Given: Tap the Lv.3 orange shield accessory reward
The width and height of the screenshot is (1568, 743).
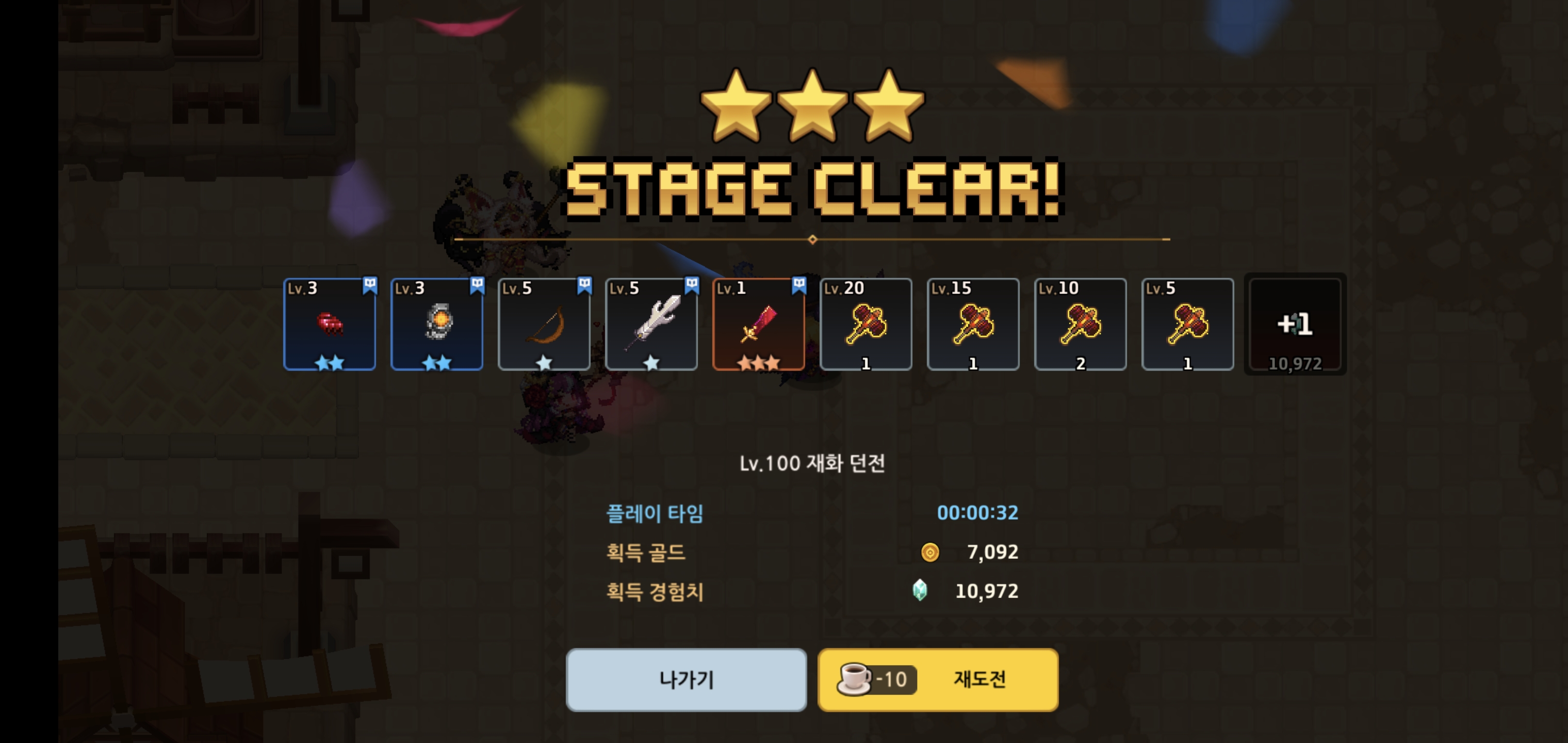Looking at the screenshot, I should [436, 324].
